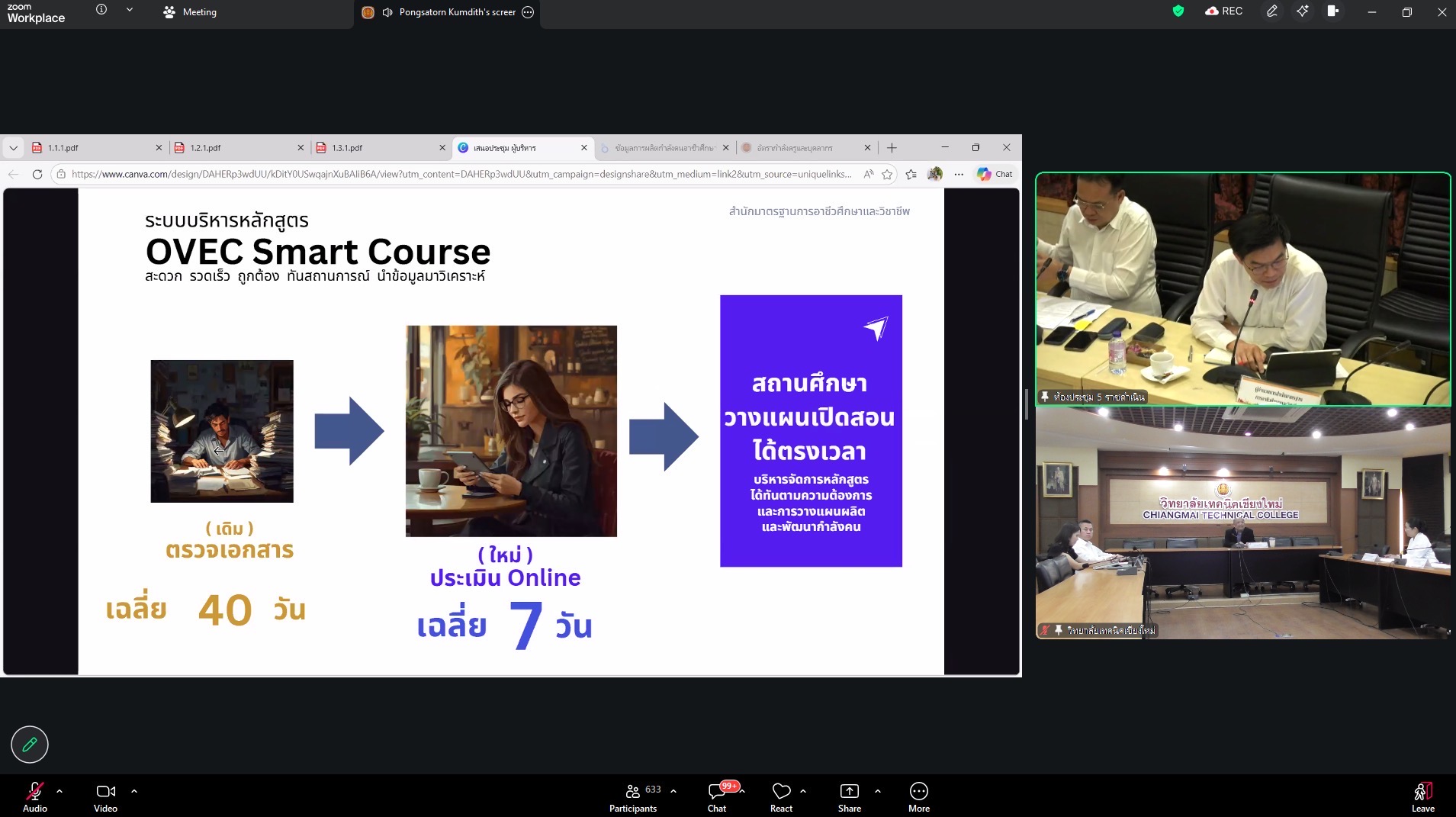Unmute microphone with the Audio button
Viewport: 1456px width, 817px height.
coord(34,796)
